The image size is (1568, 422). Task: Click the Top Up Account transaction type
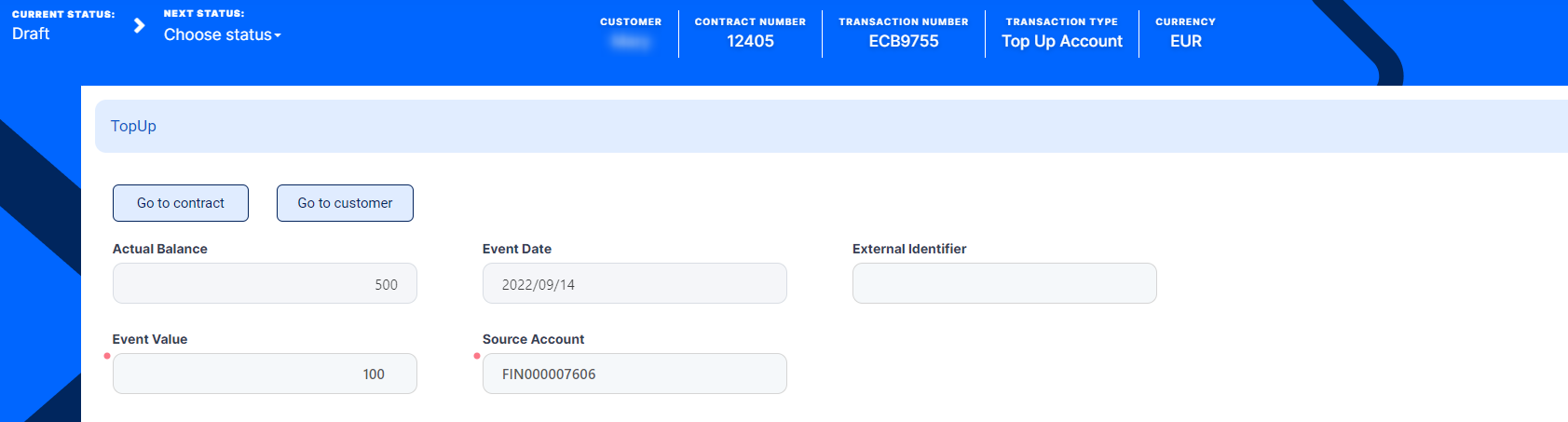(x=1062, y=41)
